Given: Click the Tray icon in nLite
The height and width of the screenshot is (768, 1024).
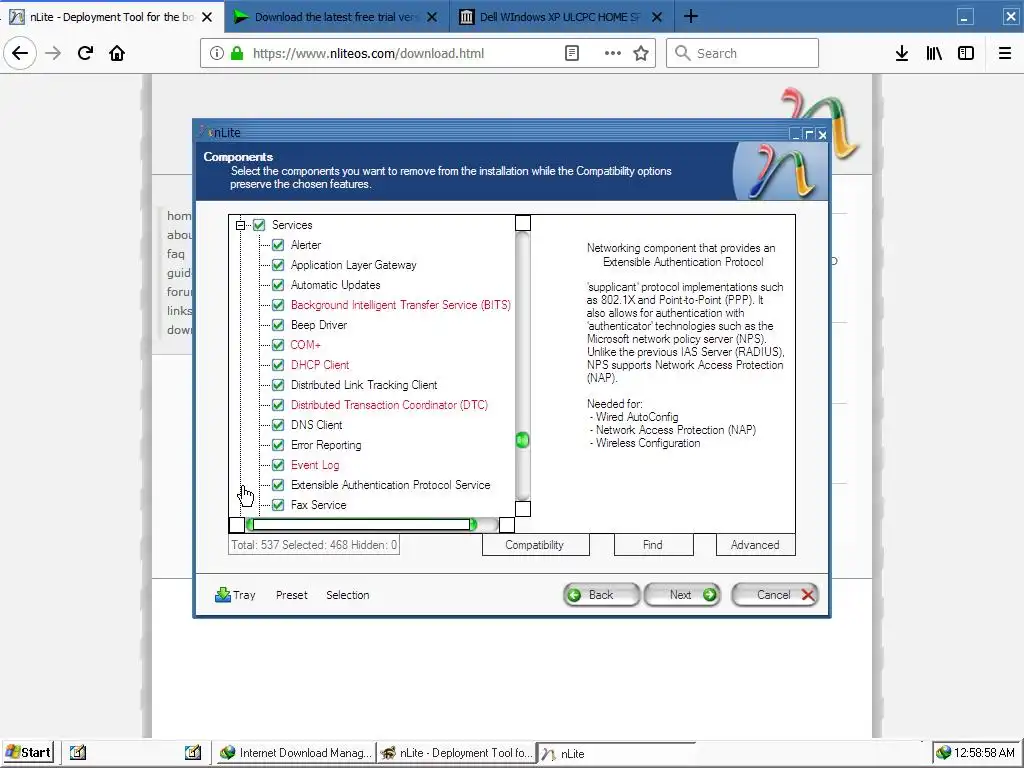Looking at the screenshot, I should (223, 594).
